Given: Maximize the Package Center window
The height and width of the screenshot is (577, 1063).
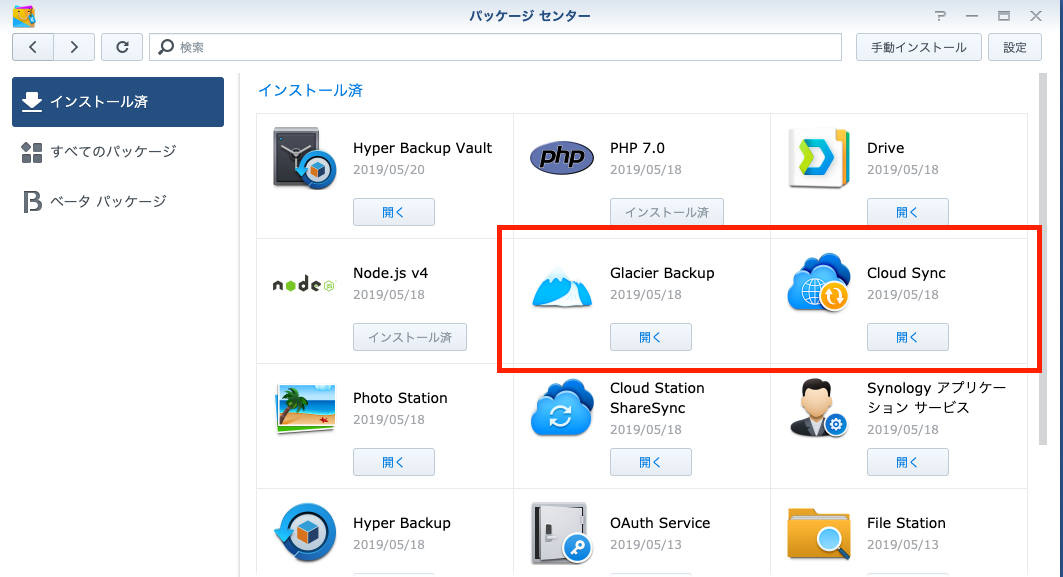Looking at the screenshot, I should (1004, 16).
